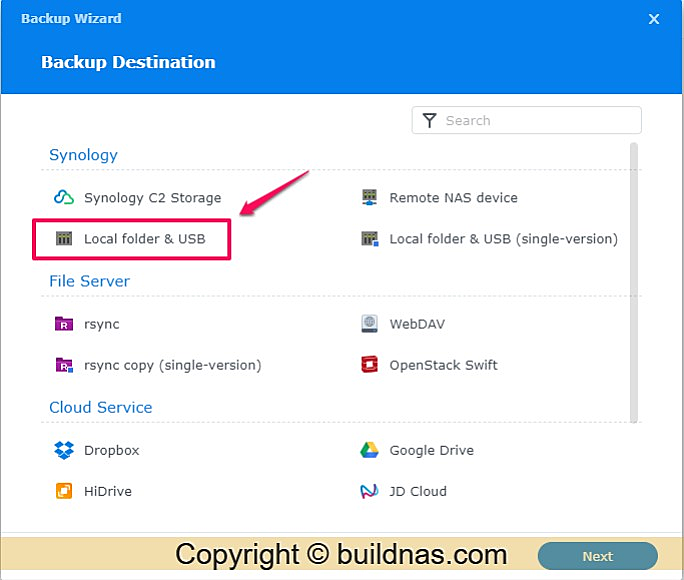Click the Cloud Service section heading
This screenshot has height=580, width=684.
pyautogui.click(x=101, y=407)
